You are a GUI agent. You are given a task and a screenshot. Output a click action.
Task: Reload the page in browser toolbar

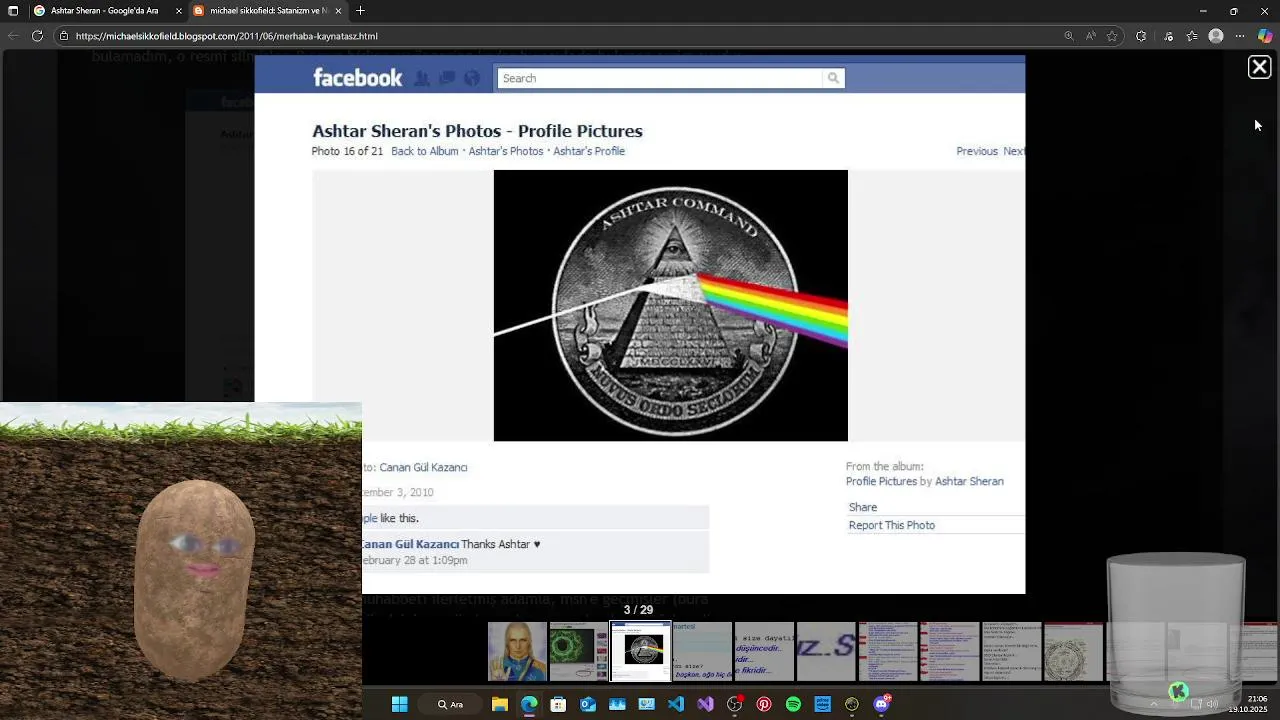(x=37, y=36)
